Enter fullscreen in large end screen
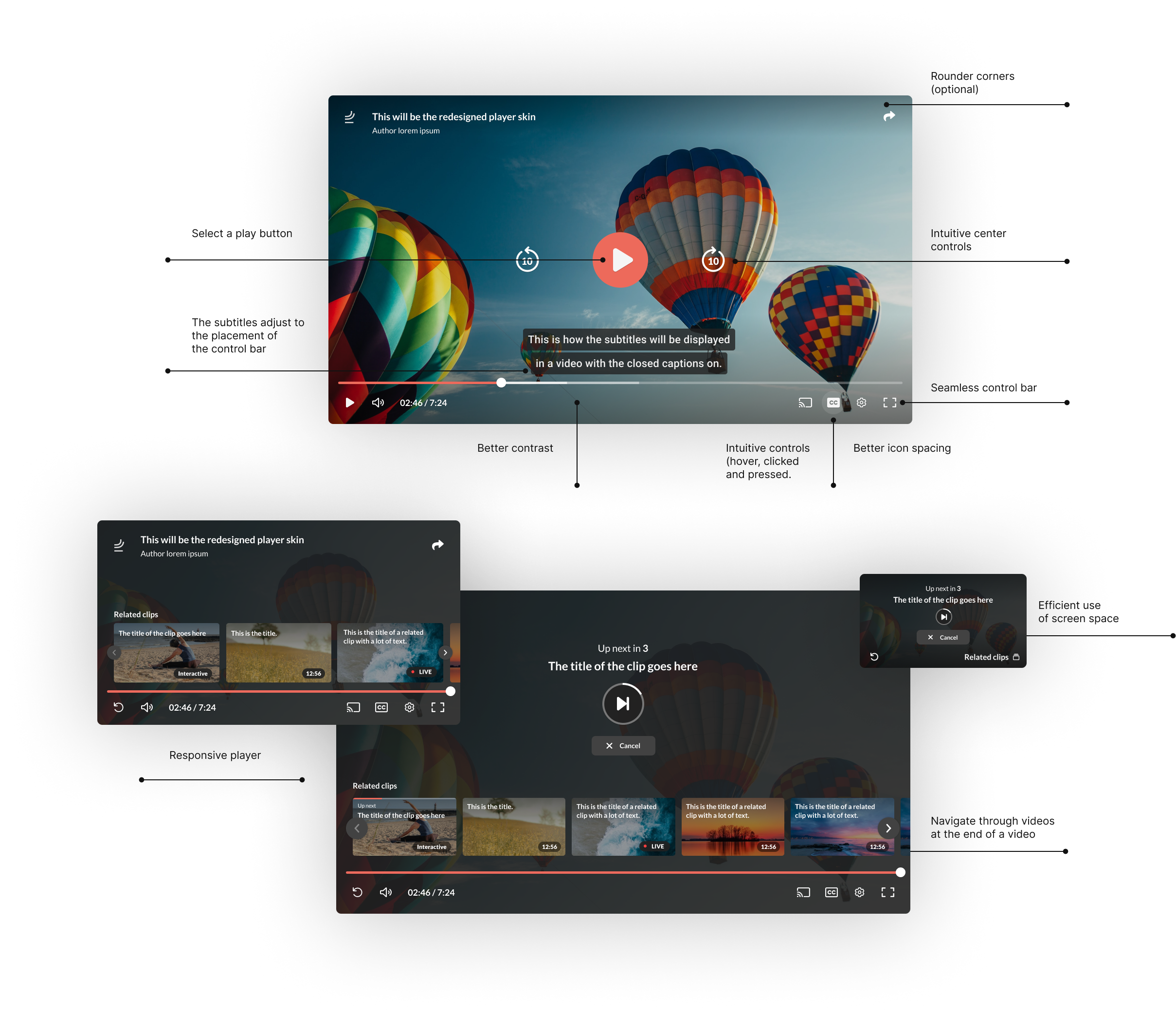The height and width of the screenshot is (1013, 1176). point(887,892)
